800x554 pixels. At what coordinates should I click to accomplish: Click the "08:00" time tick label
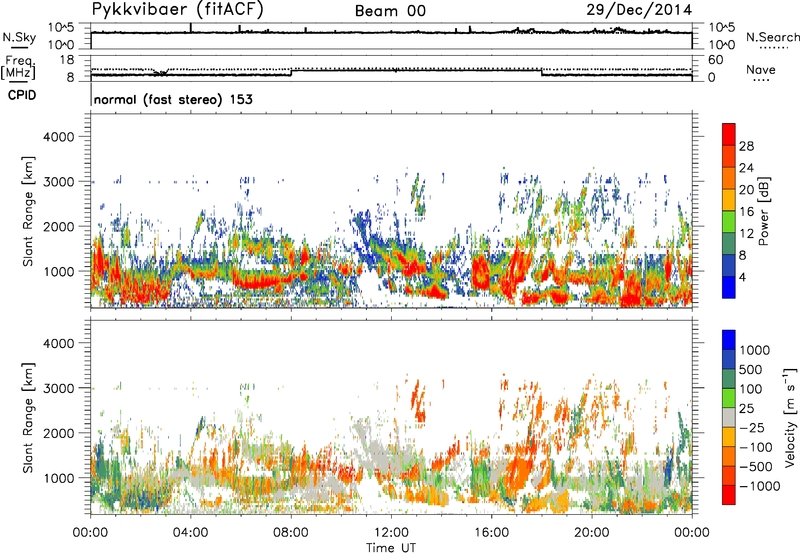click(x=291, y=533)
